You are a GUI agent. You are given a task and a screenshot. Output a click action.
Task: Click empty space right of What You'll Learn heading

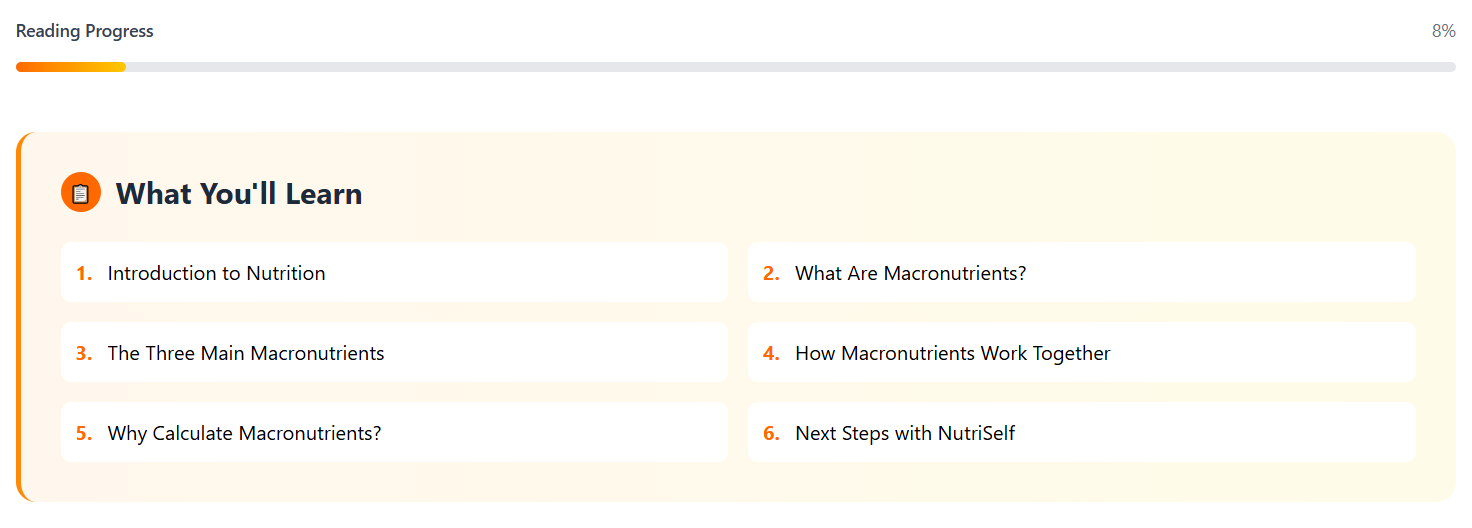pos(900,193)
